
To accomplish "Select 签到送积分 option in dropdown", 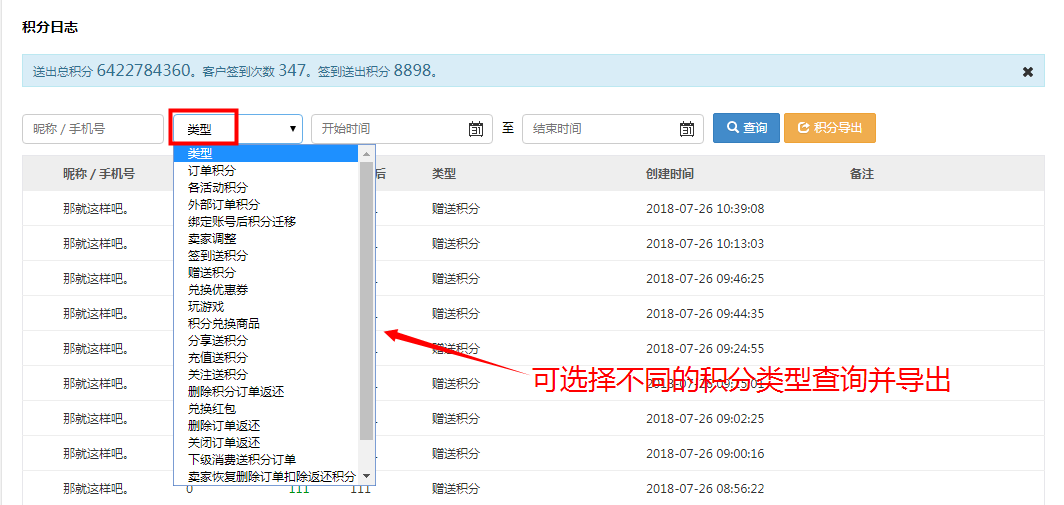I will [x=218, y=256].
